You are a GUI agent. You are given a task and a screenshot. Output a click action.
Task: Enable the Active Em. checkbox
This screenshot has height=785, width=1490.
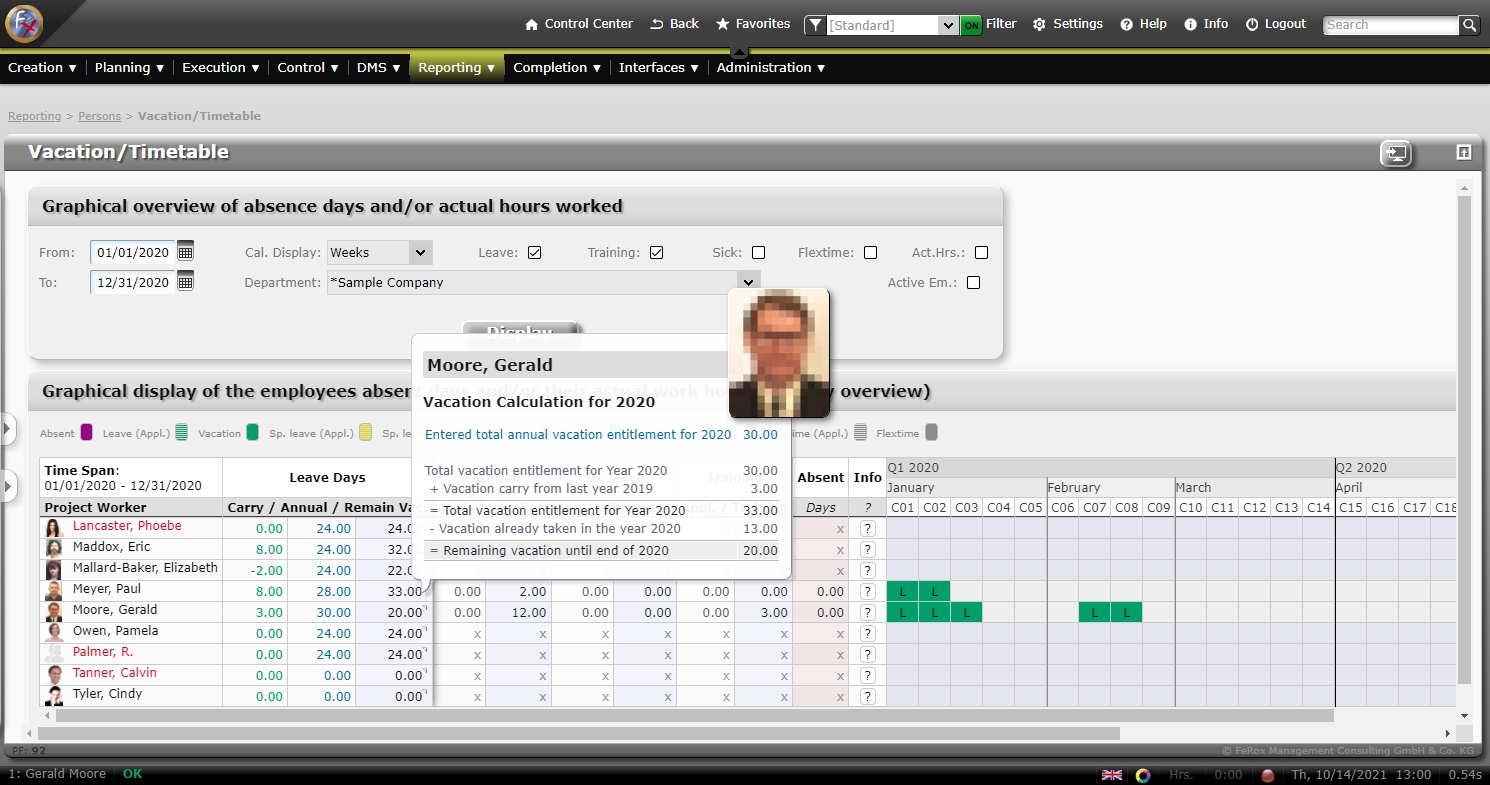coord(973,283)
